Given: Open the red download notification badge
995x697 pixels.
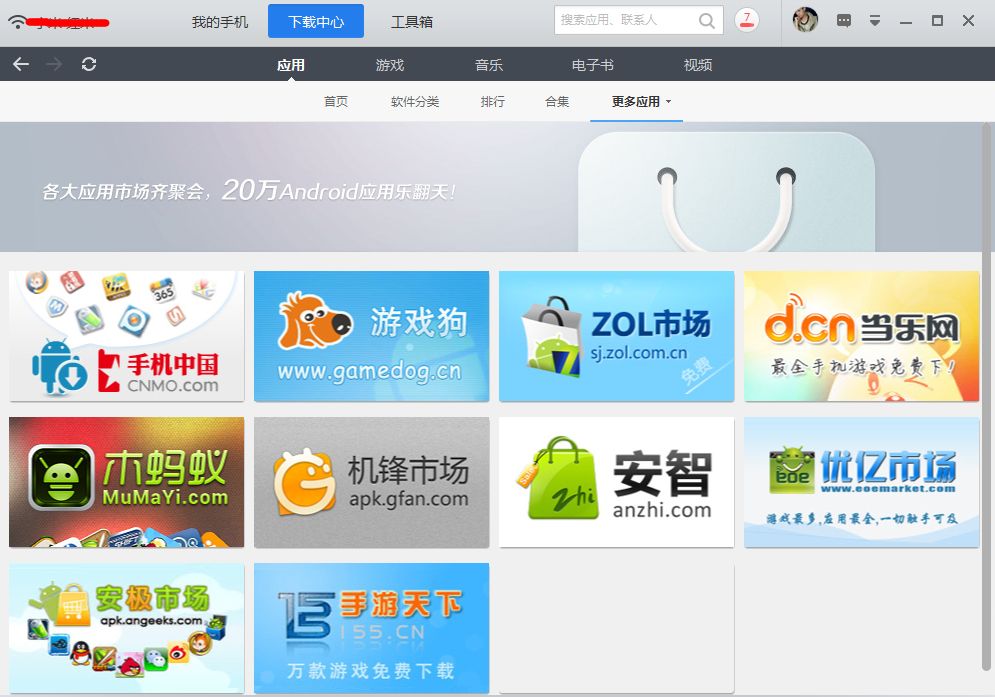Looking at the screenshot, I should click(x=747, y=20).
